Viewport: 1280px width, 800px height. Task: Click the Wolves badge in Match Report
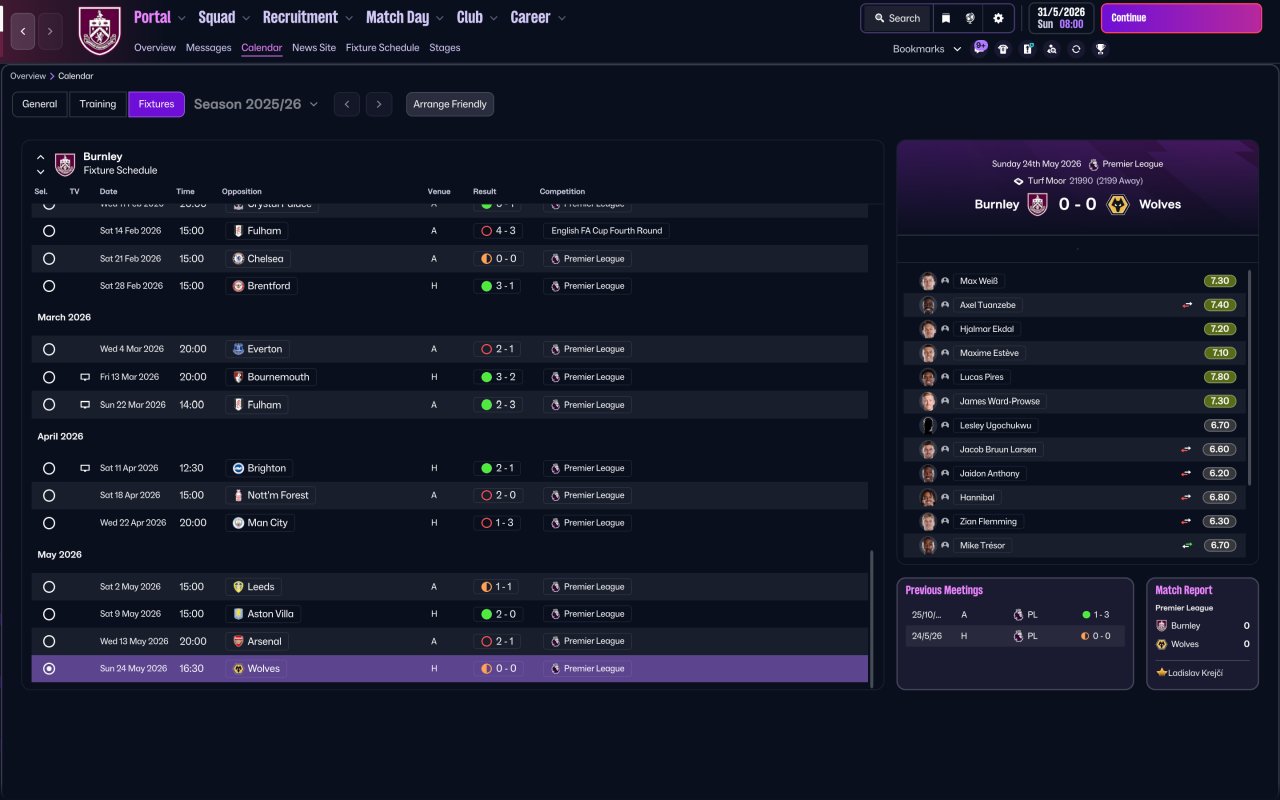(x=1162, y=644)
